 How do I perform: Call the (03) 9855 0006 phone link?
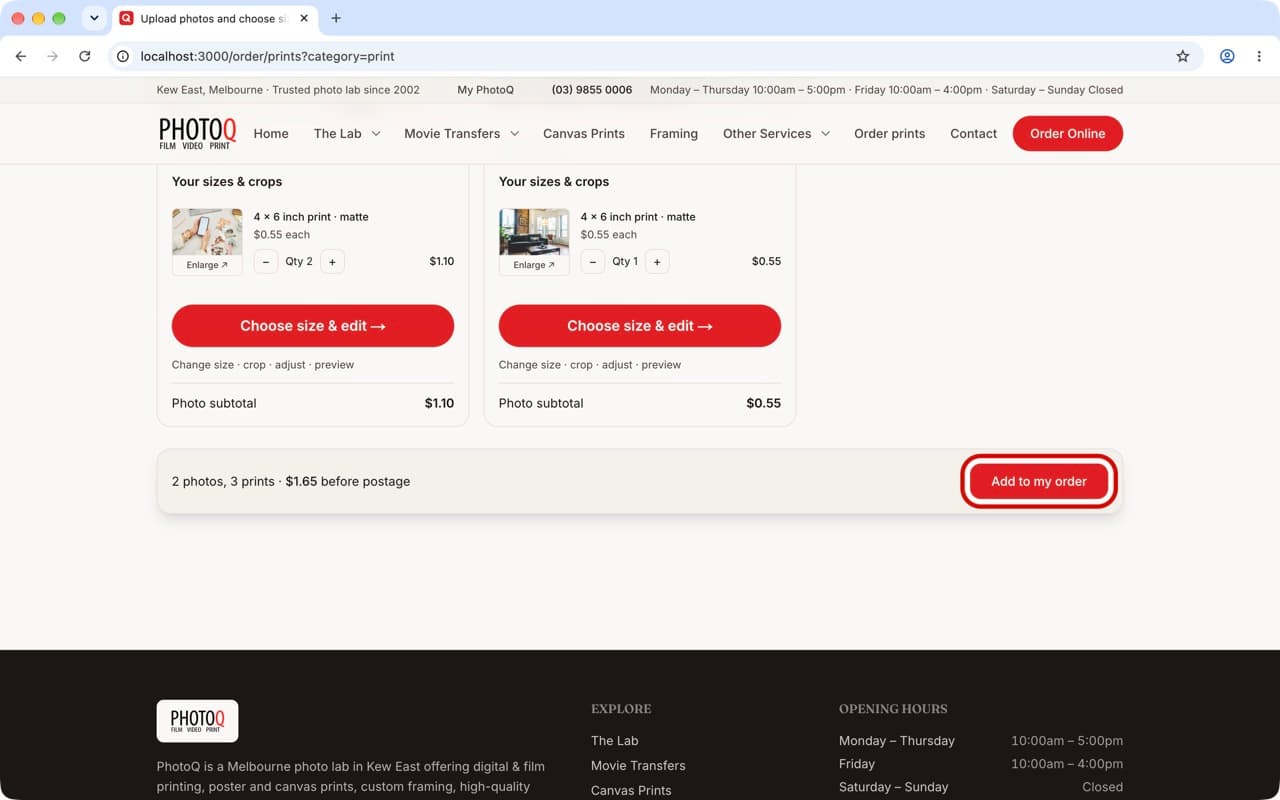tap(592, 90)
